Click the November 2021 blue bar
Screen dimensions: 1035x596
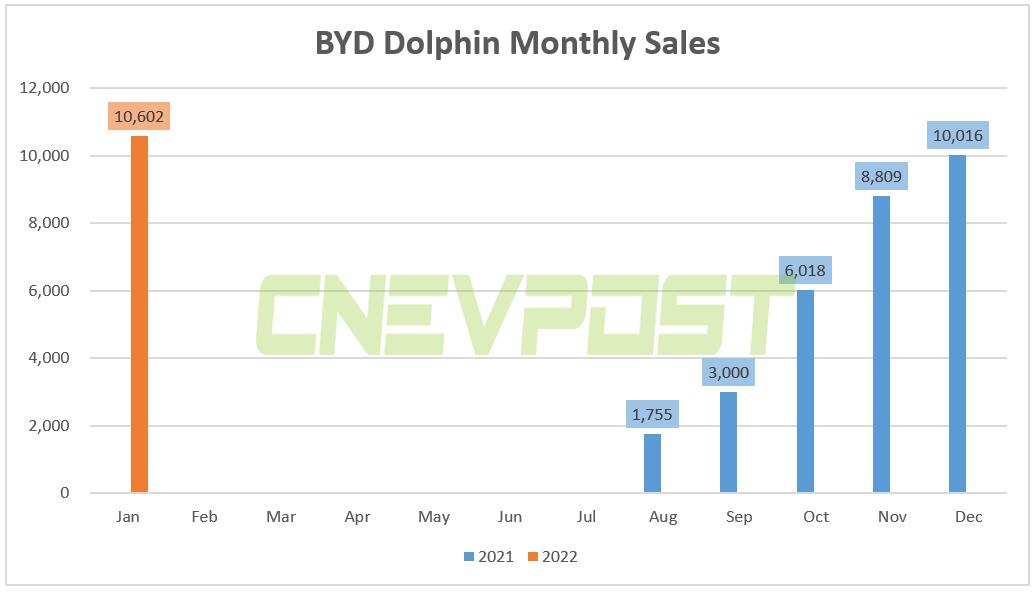click(881, 344)
